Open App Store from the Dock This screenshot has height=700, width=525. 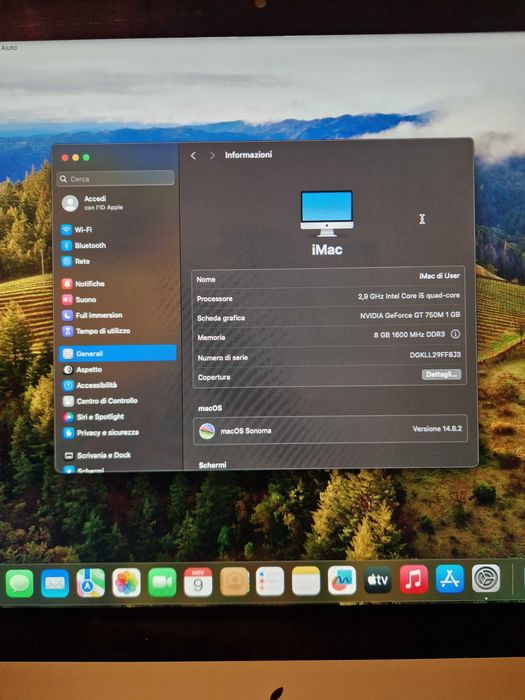[x=450, y=579]
